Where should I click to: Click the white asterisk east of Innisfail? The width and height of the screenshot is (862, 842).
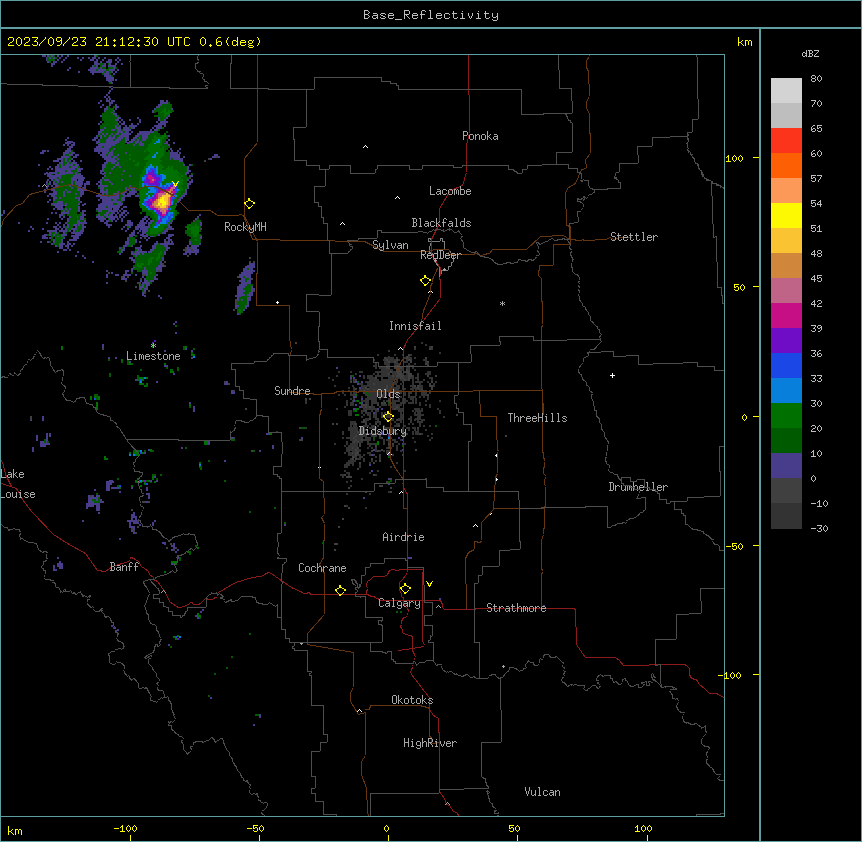tap(502, 303)
